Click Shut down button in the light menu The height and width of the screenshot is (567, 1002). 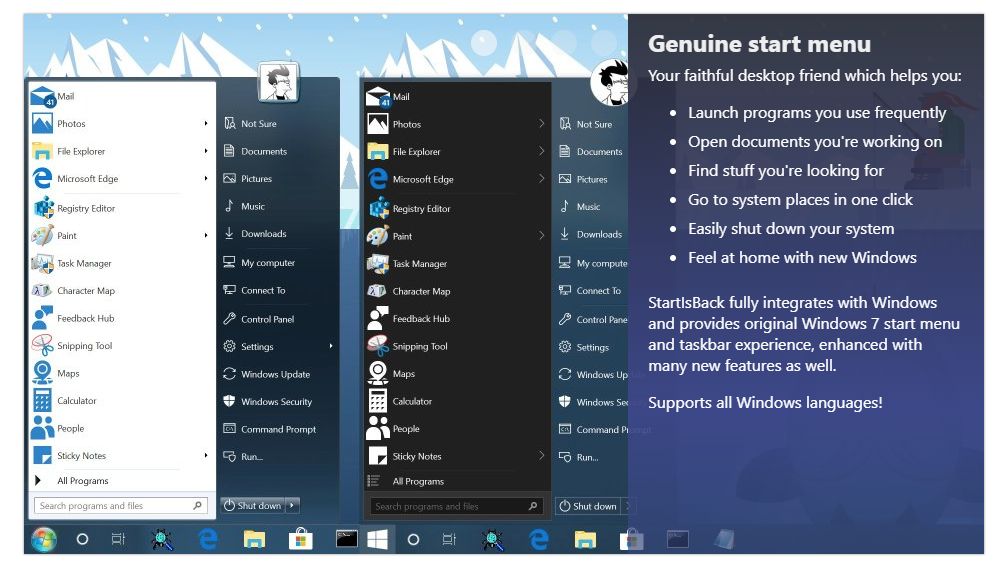point(253,506)
